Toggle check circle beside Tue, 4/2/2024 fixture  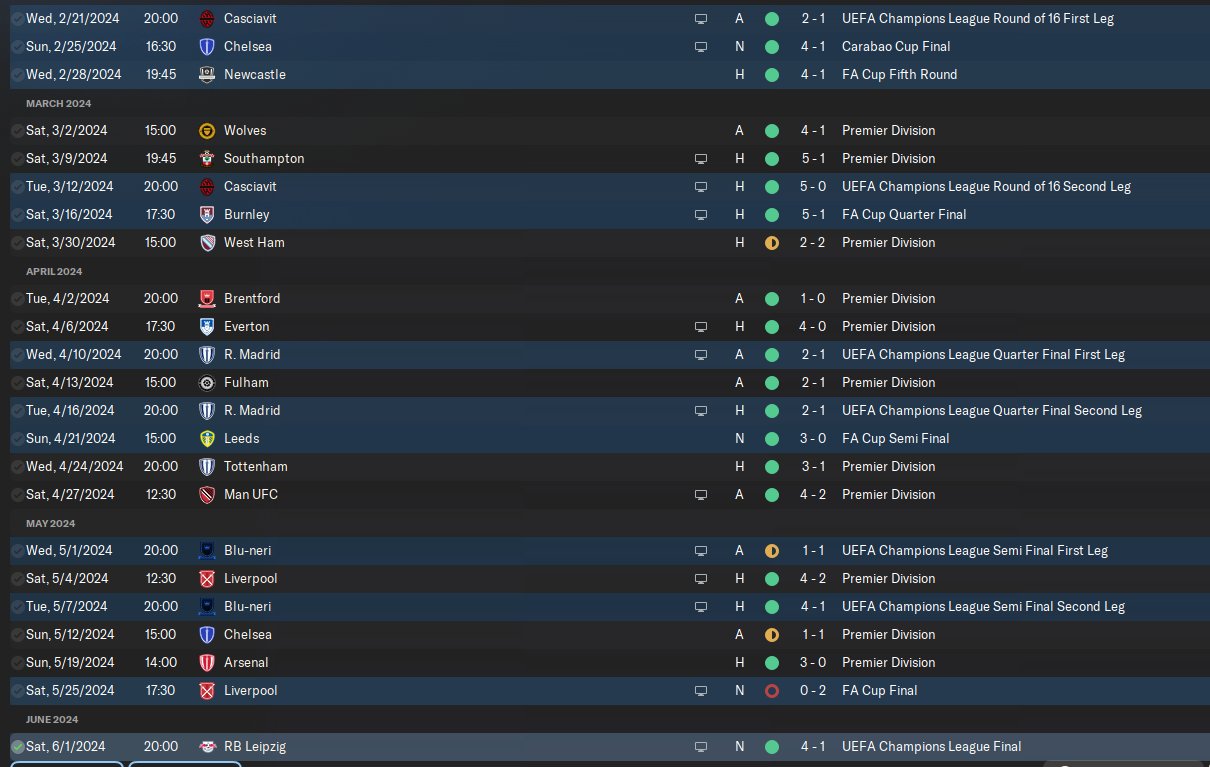tap(17, 298)
